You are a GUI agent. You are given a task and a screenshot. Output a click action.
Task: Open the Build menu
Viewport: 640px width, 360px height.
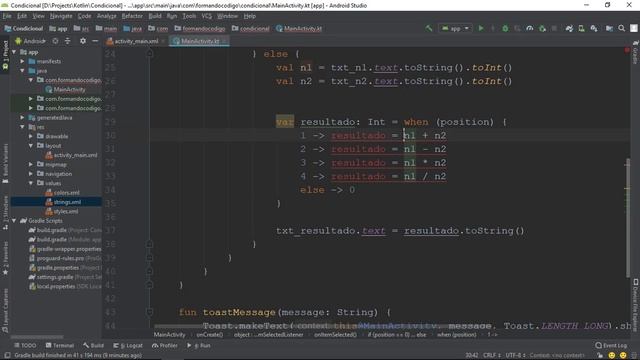155,16
